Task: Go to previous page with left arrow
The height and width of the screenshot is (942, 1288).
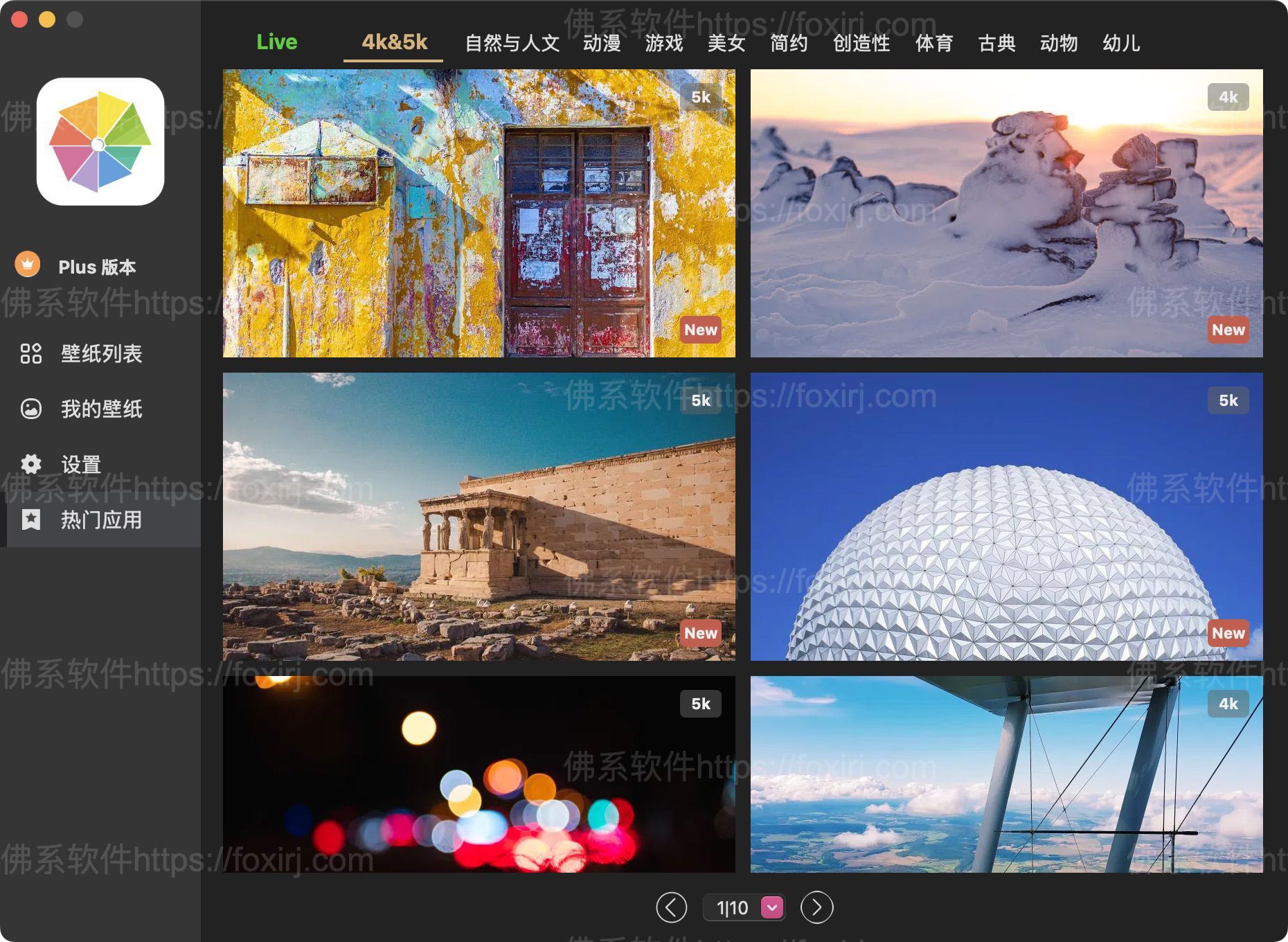Action: coord(671,907)
